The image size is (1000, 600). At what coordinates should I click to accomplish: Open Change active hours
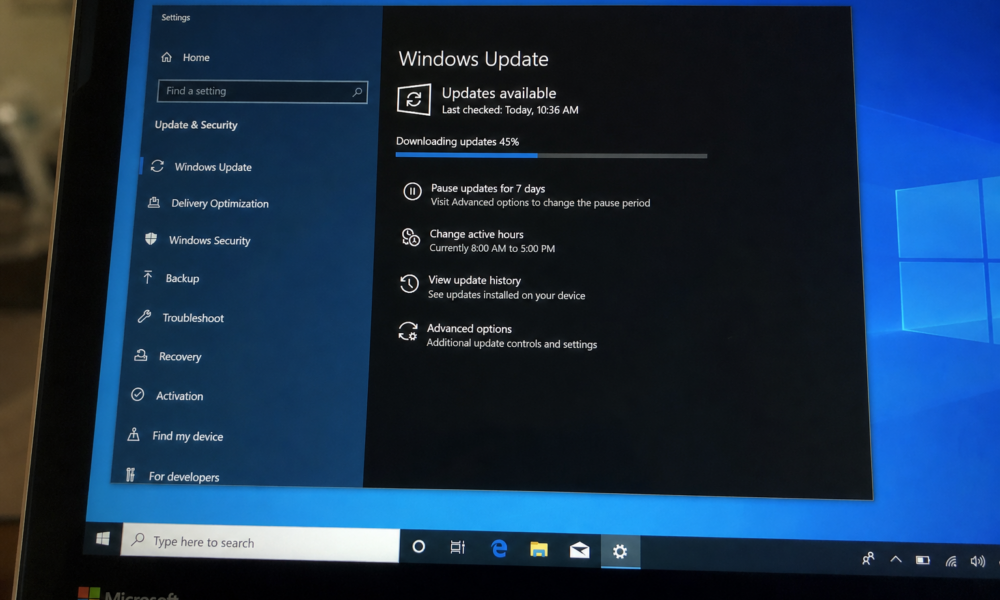476,234
